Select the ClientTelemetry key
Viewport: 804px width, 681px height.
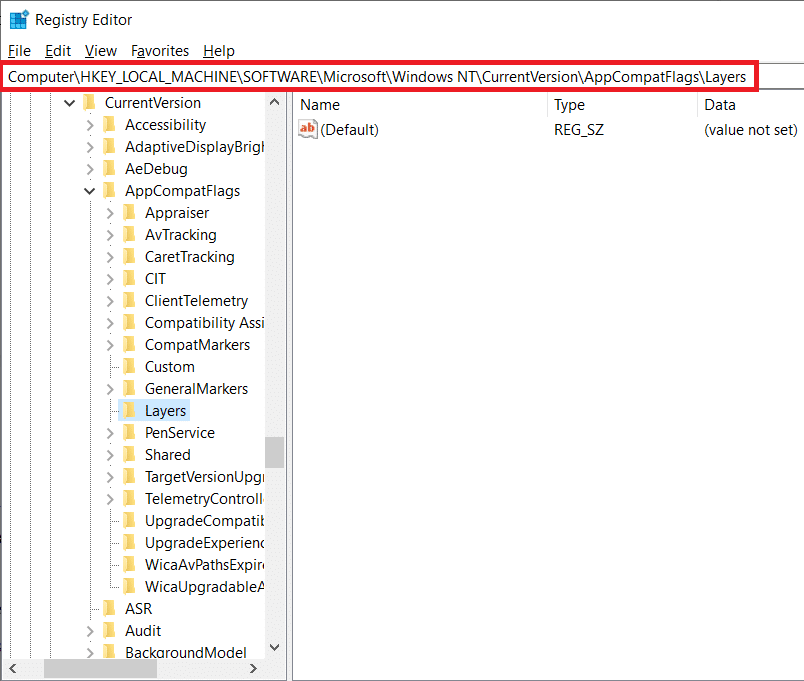pyautogui.click(x=196, y=301)
